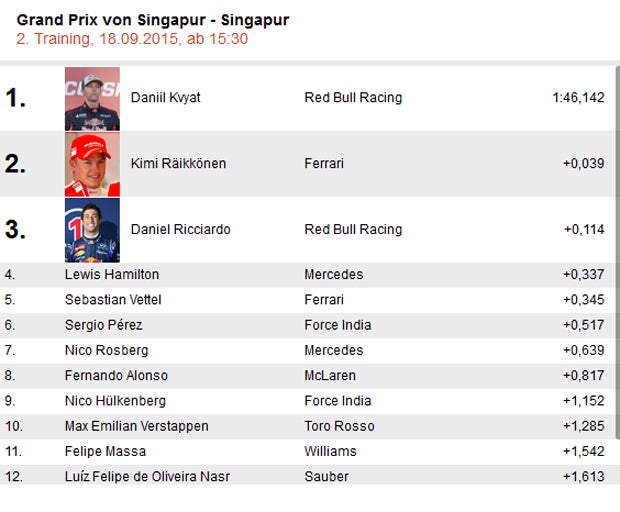620x512 pixels.
Task: Click Daniel Ricciardo's driver photo
Action: (x=92, y=230)
